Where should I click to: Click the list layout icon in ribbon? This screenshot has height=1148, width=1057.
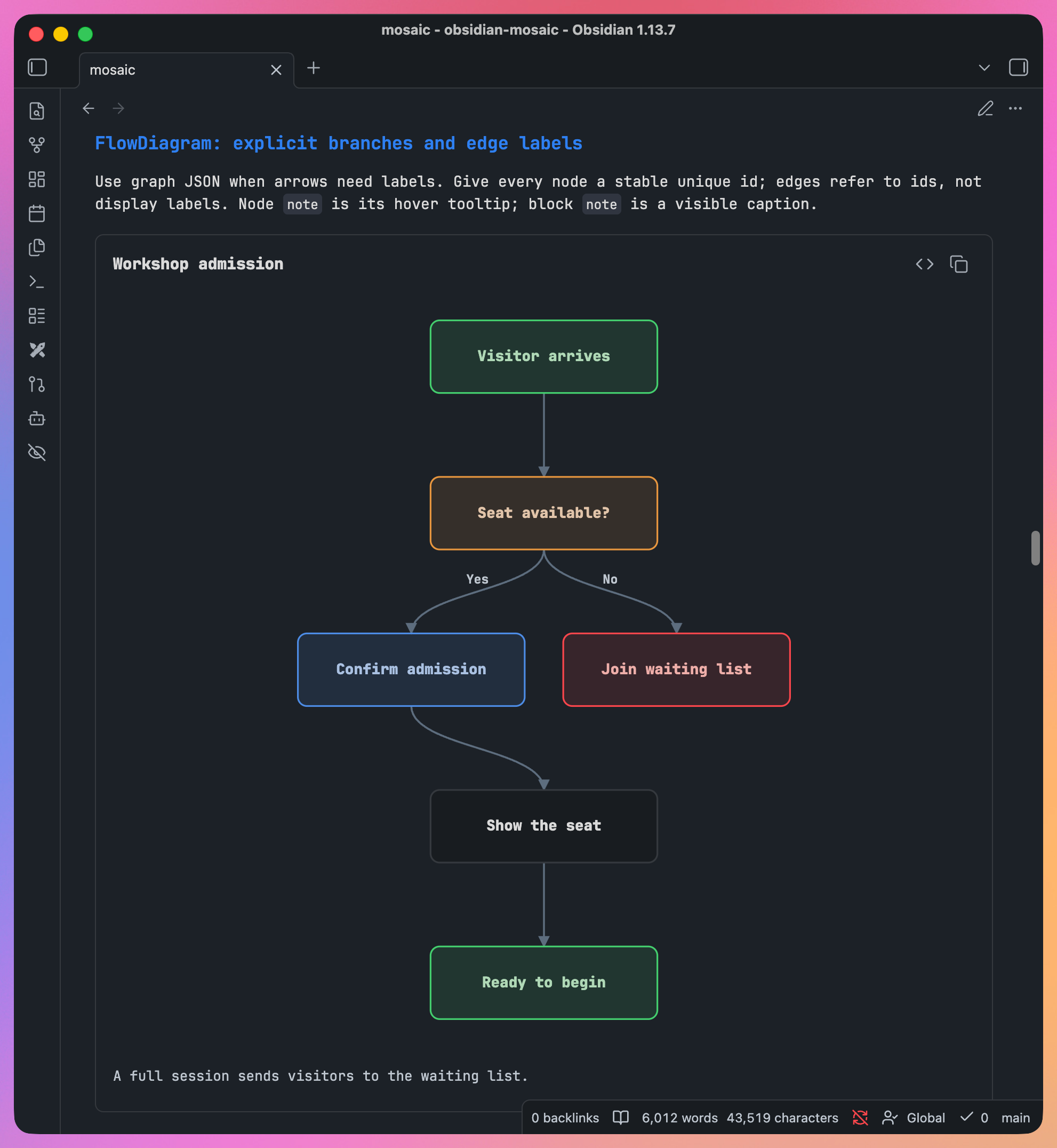coord(37,316)
